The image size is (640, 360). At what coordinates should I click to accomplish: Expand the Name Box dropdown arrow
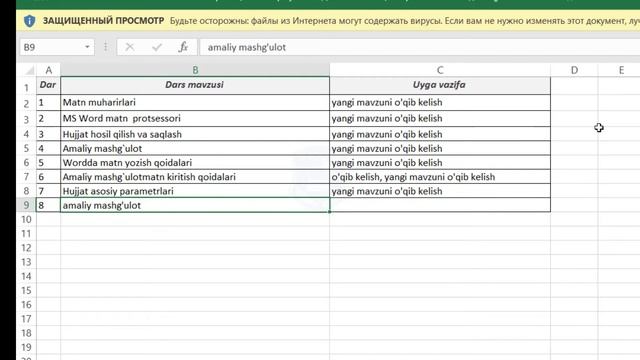click(x=87, y=47)
